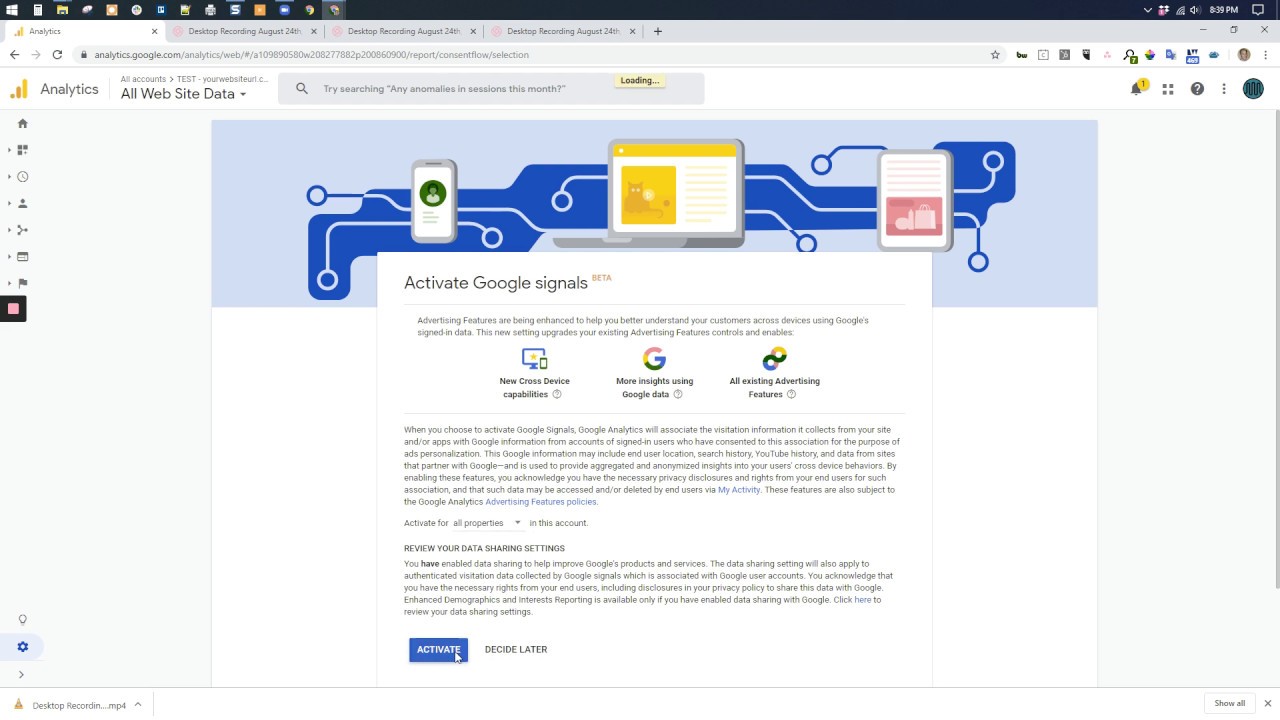Screen dimensions: 1280x720
Task: Switch to the Analytics browser tab
Action: (x=85, y=31)
